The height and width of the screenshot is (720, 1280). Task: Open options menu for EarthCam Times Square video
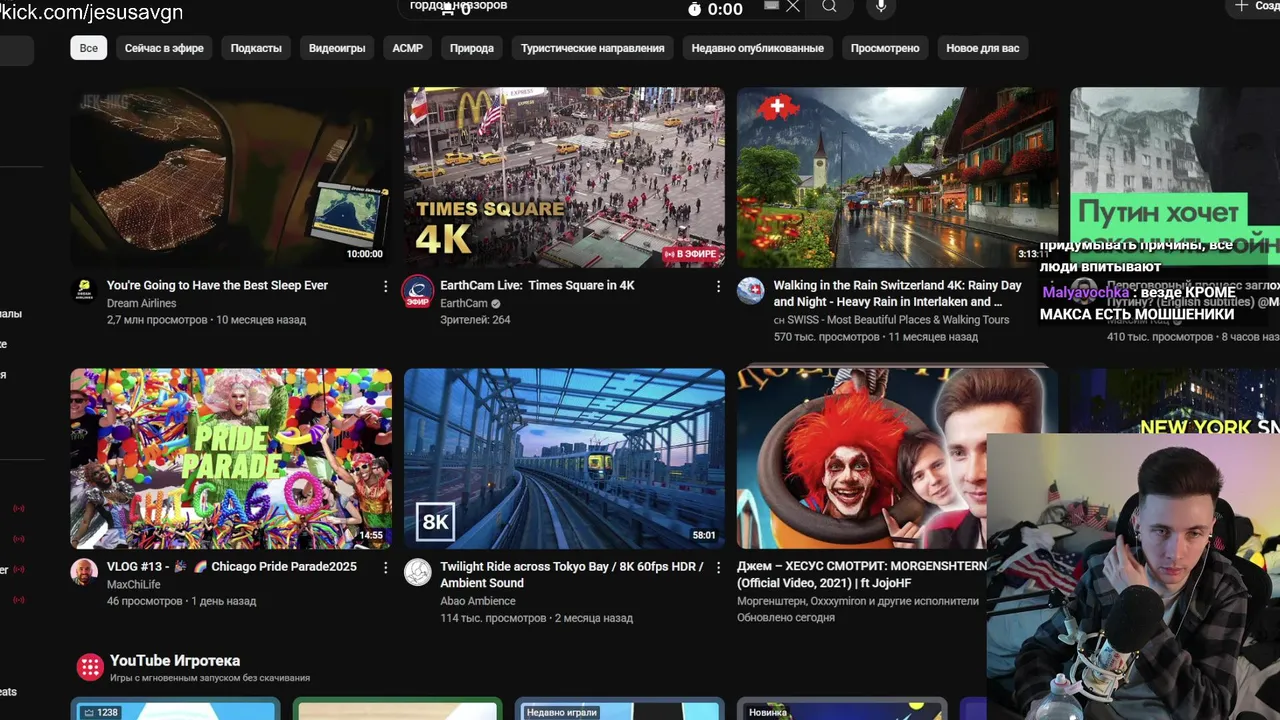(x=718, y=286)
